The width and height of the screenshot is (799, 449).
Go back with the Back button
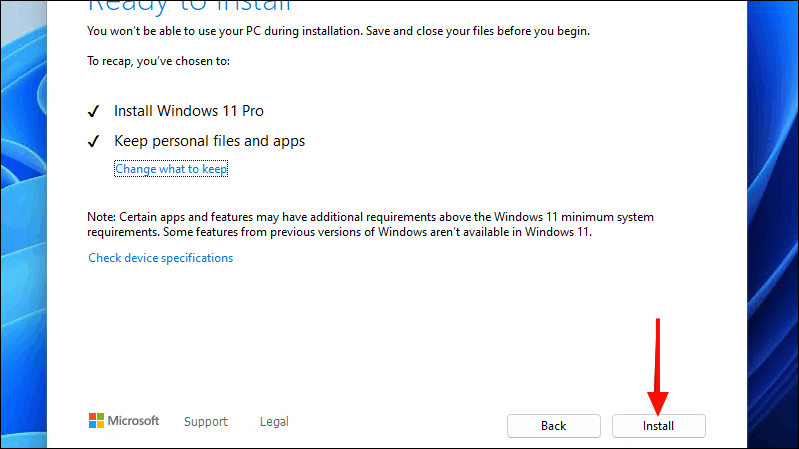coord(553,426)
